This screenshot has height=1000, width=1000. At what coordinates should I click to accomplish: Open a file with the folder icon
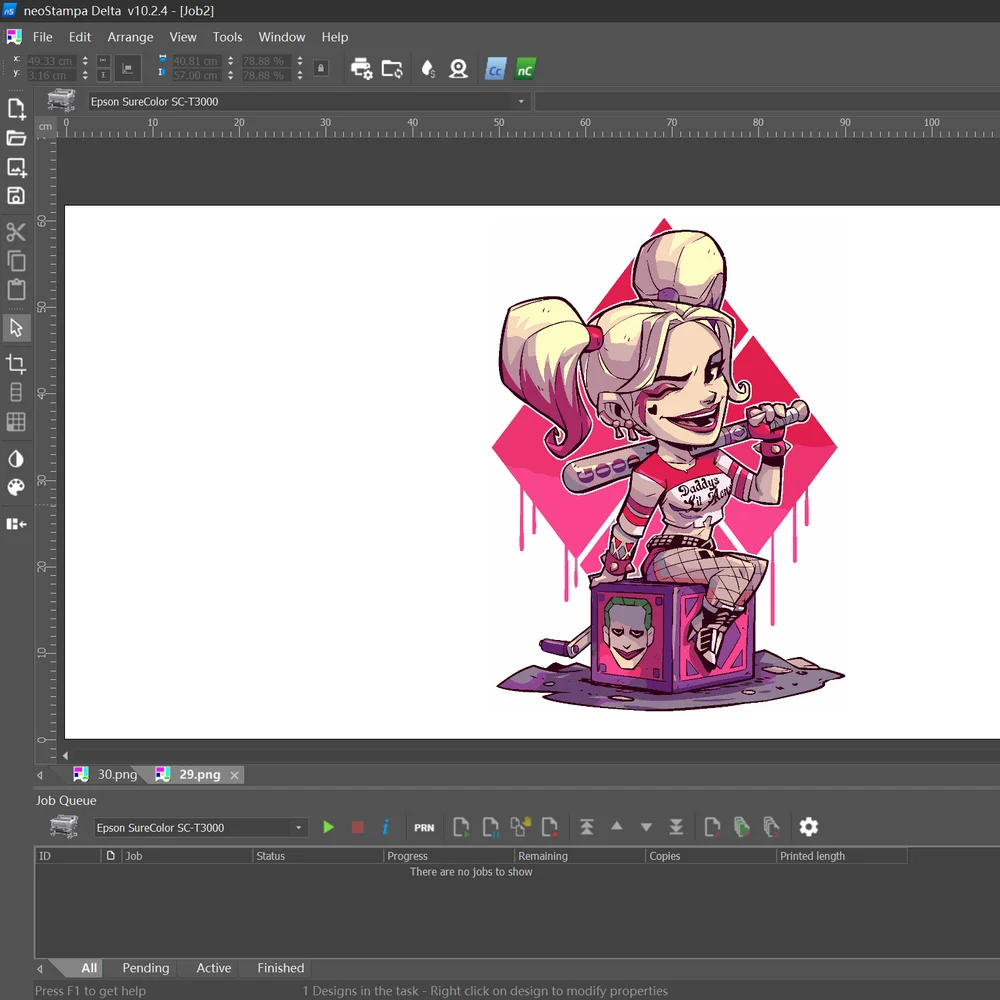click(16, 138)
